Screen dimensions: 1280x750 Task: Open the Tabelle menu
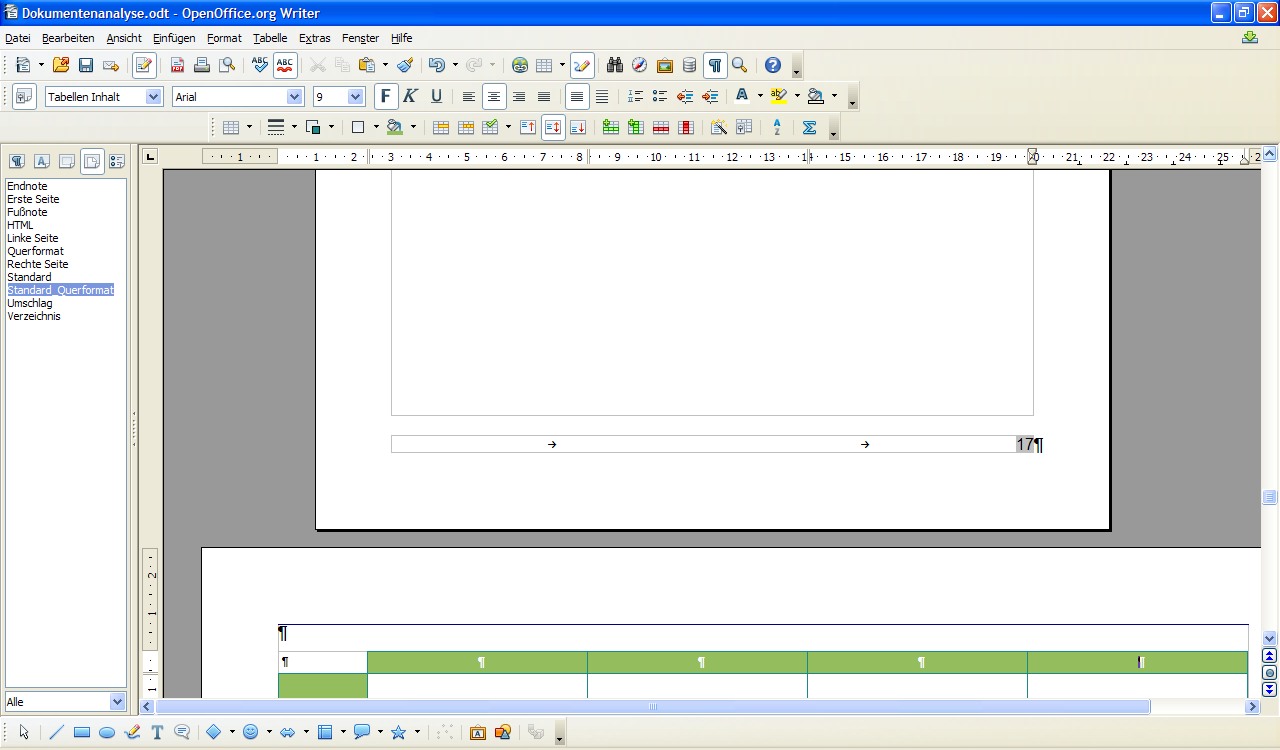pos(270,38)
